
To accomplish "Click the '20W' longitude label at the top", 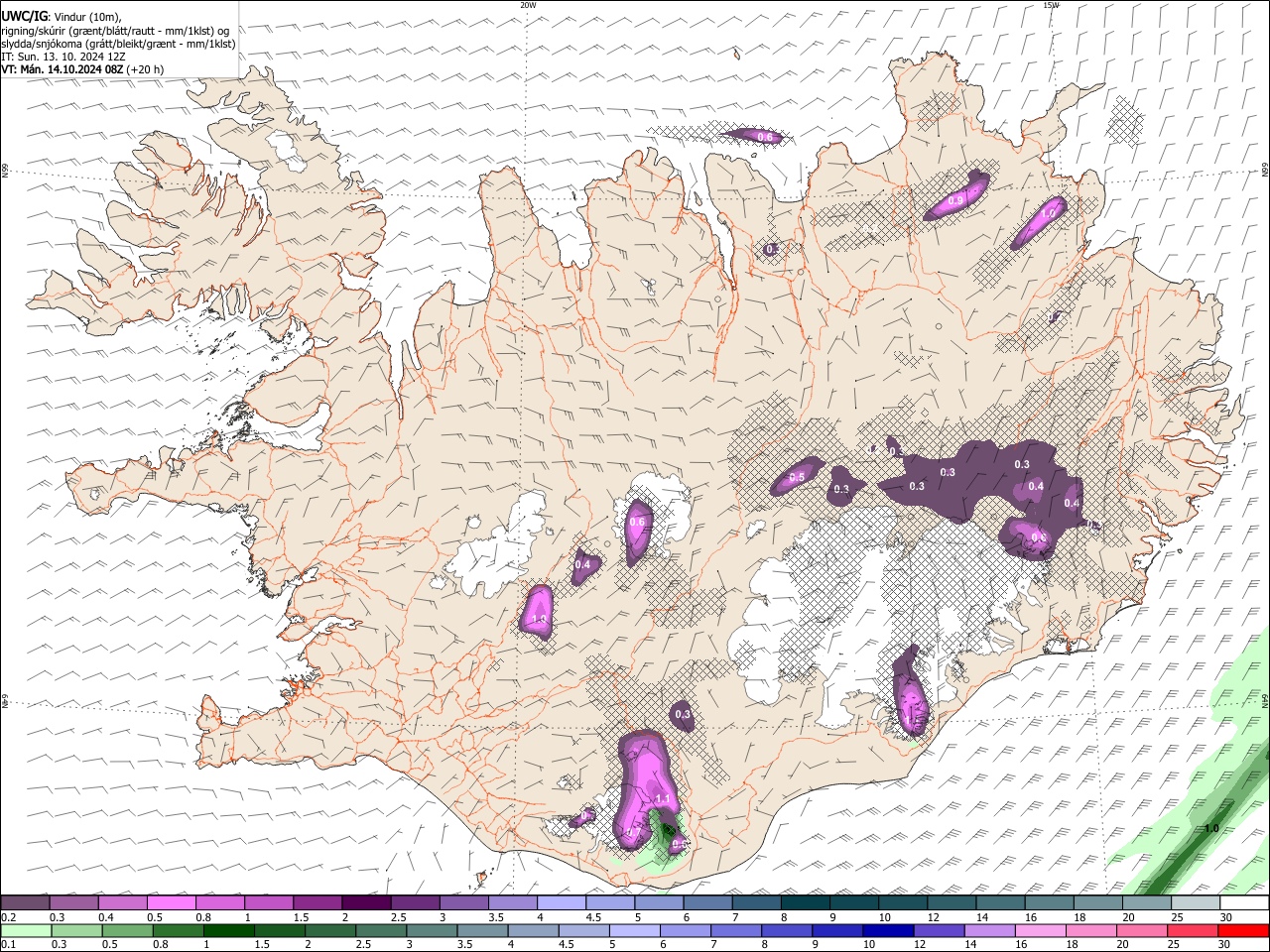I will click(529, 5).
